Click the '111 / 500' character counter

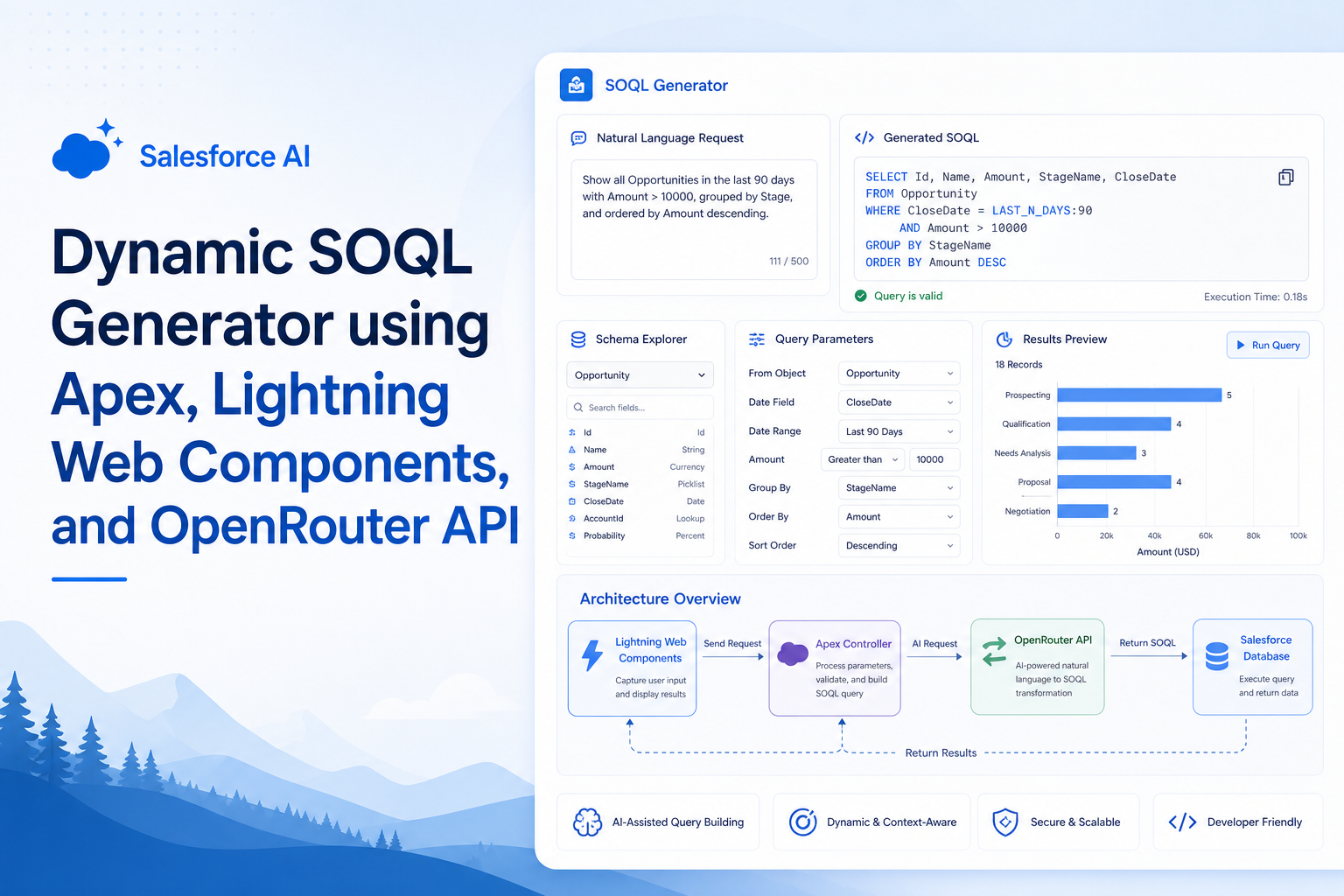click(788, 262)
